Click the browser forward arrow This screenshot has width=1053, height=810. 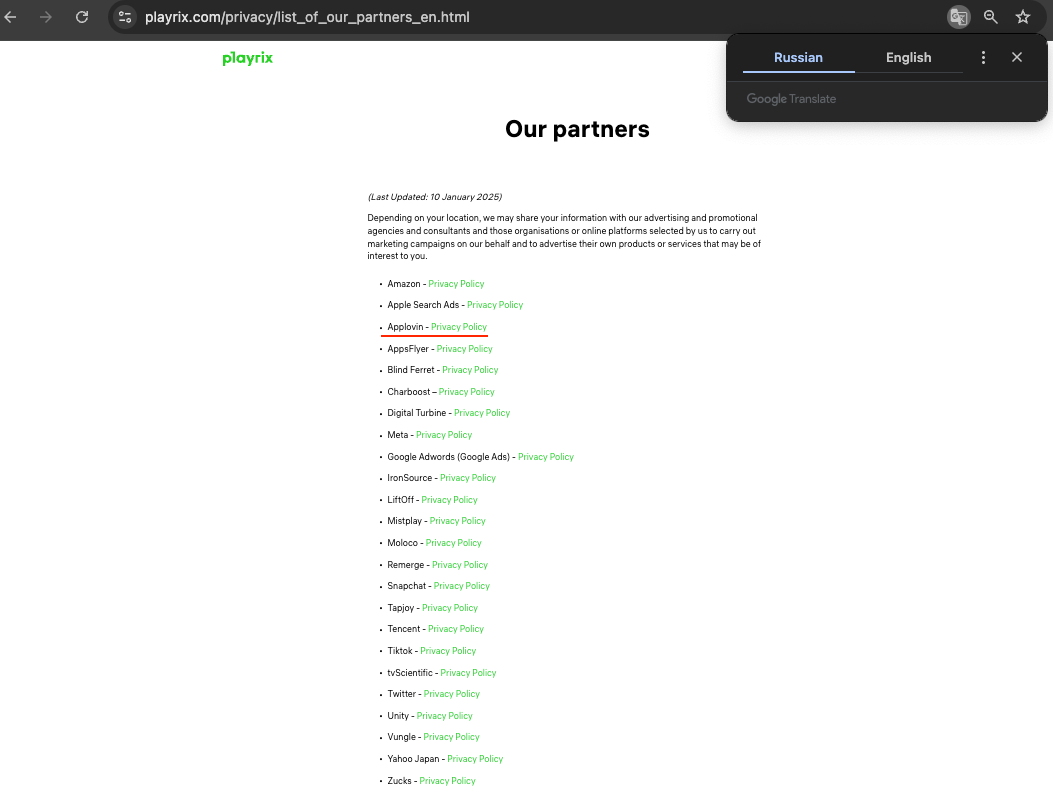[46, 17]
